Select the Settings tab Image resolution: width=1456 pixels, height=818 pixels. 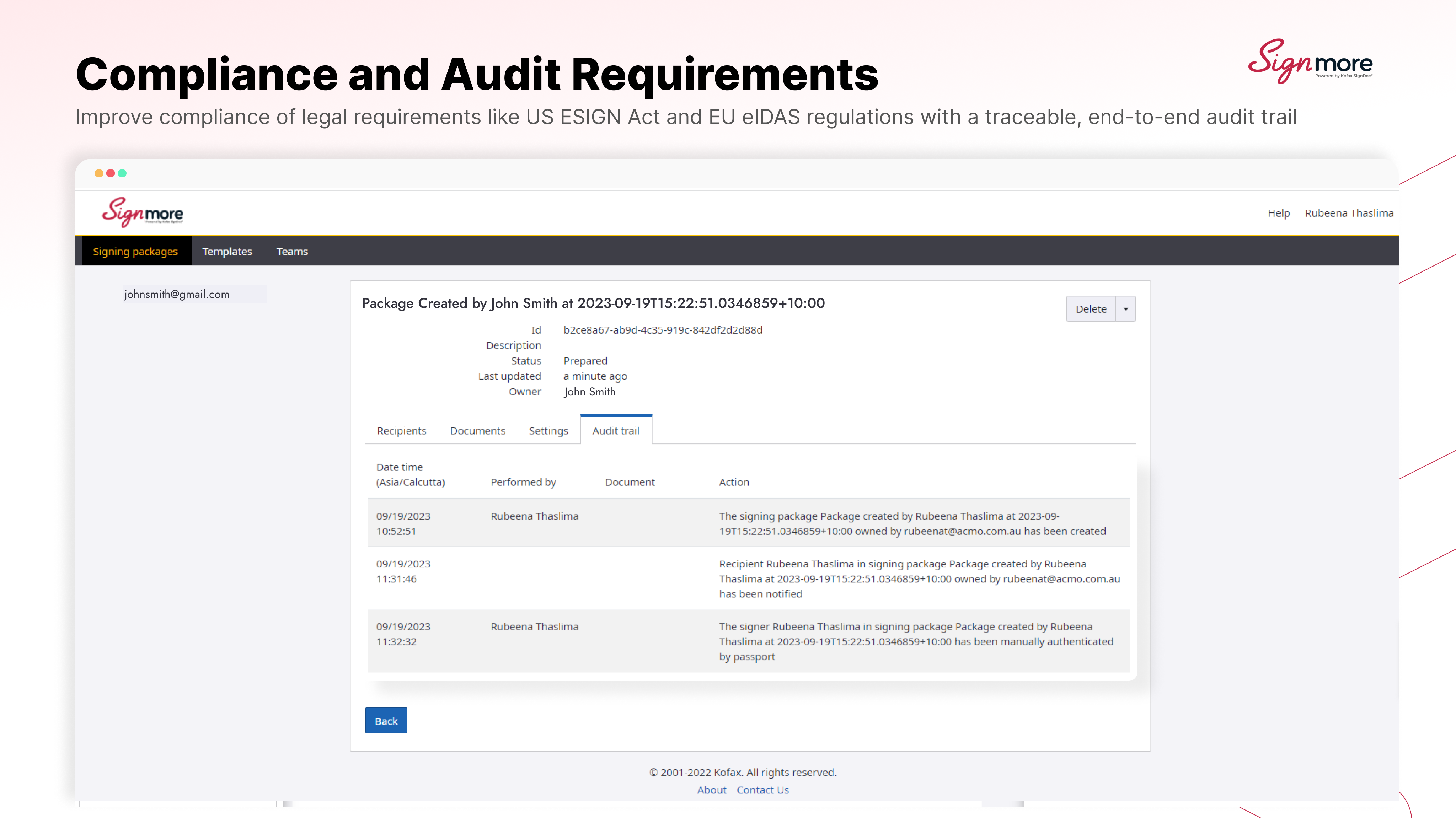548,430
